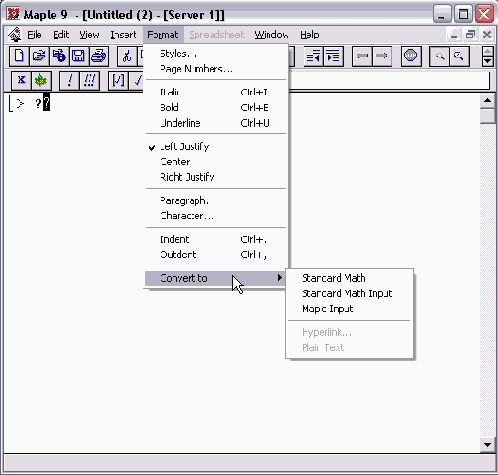Screen dimensions: 498x475
Task: Minimize the inner document window
Action: [x=454, y=35]
